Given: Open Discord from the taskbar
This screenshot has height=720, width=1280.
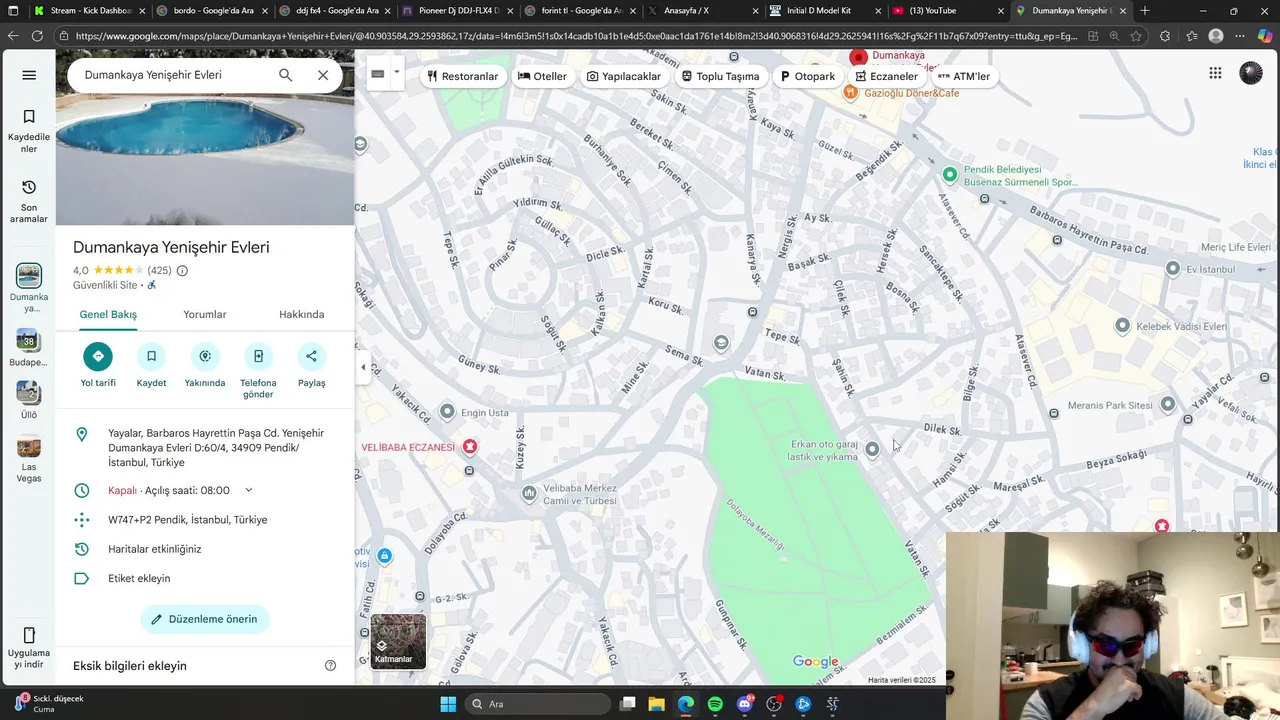Looking at the screenshot, I should coord(744,704).
